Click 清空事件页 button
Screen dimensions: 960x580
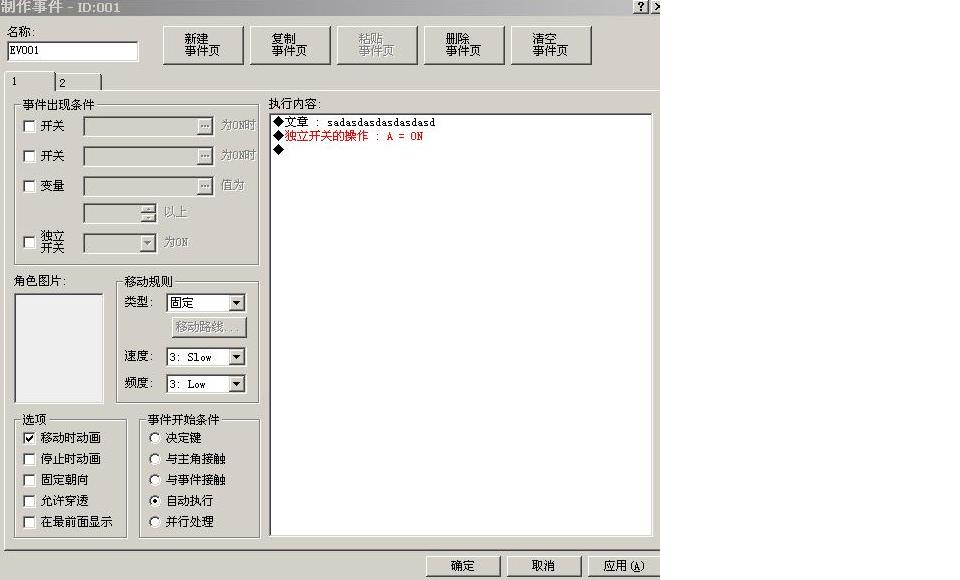pos(550,45)
